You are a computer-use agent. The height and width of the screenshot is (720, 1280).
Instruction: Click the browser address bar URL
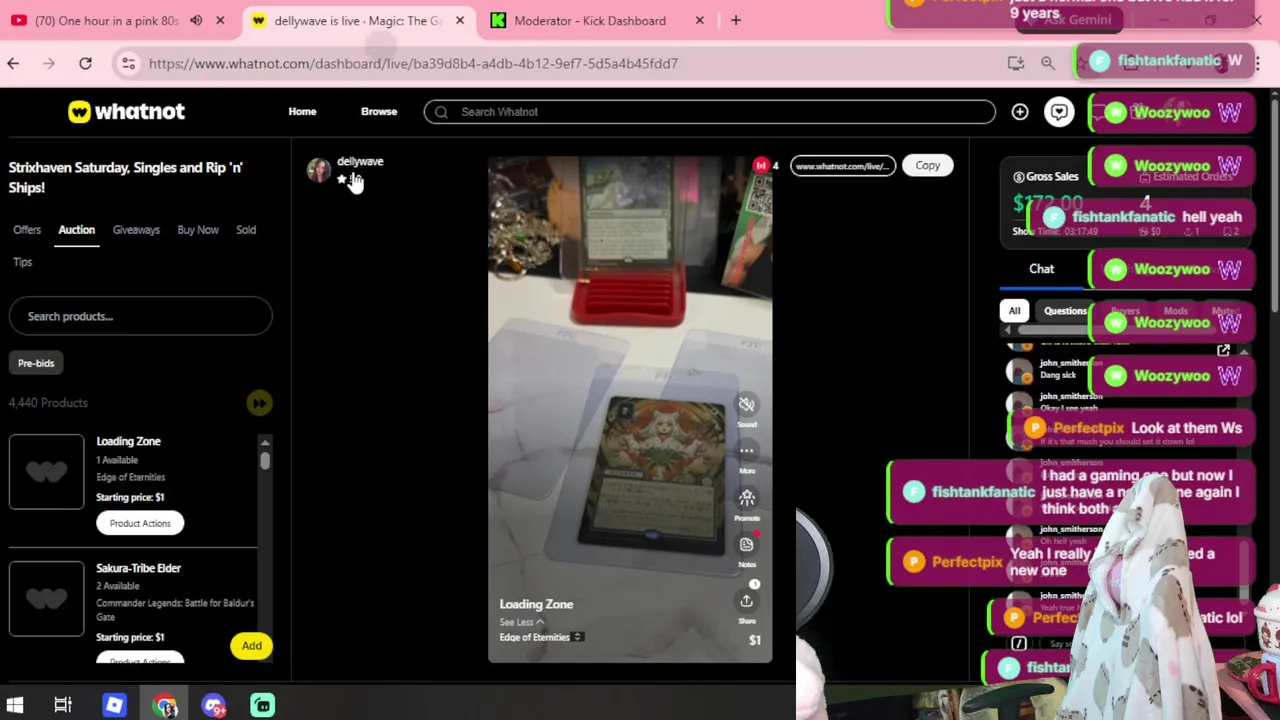[413, 63]
